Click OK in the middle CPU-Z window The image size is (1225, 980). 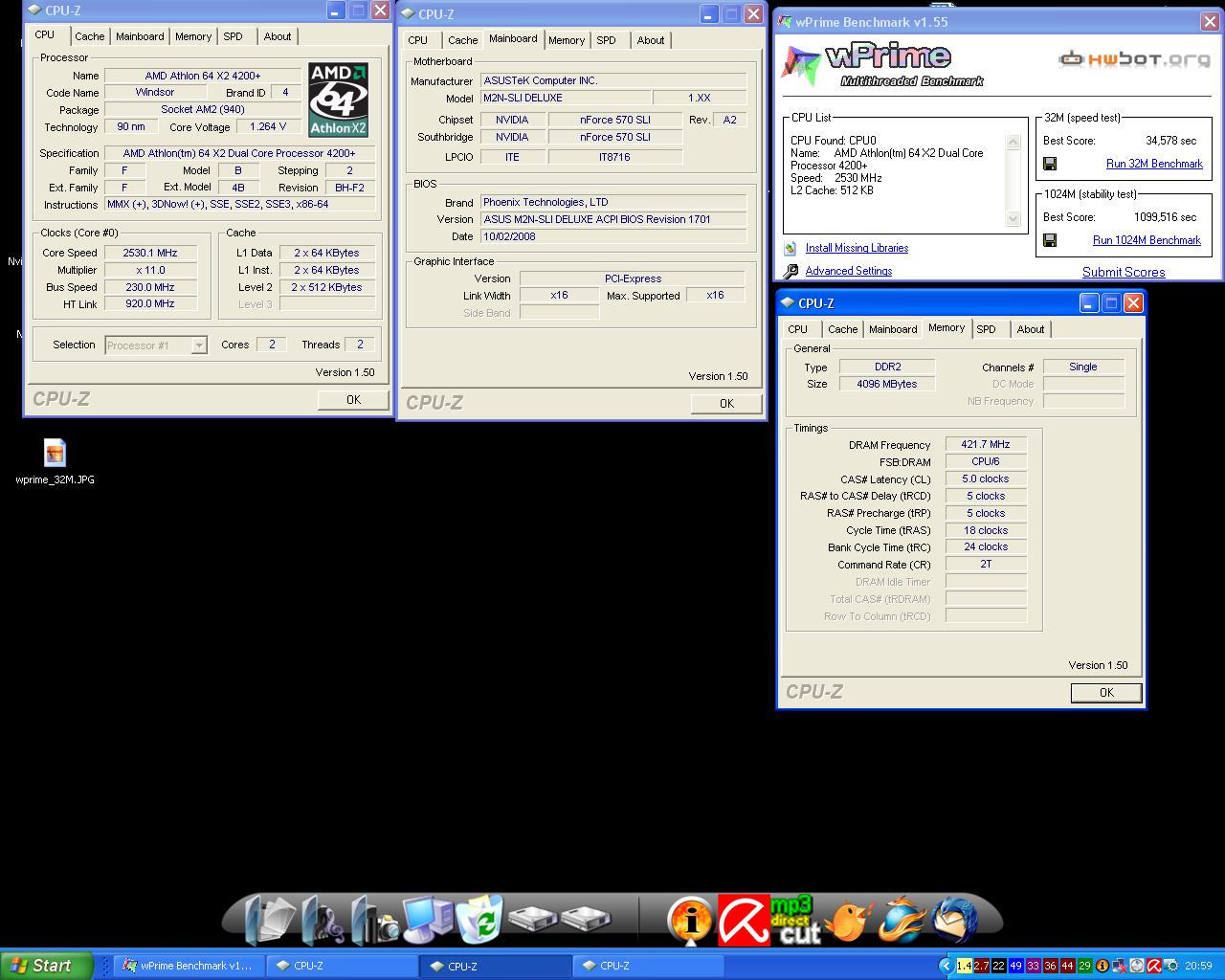pyautogui.click(x=726, y=404)
